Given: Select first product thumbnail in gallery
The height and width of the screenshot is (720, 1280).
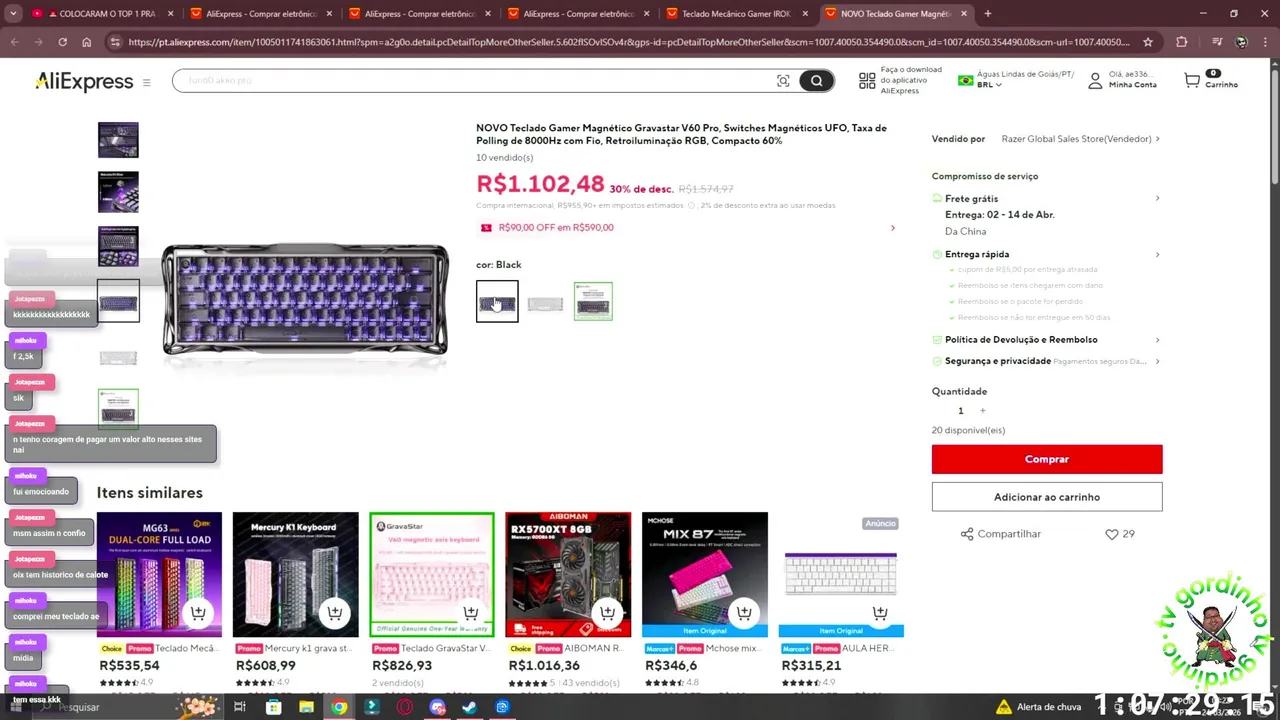Looking at the screenshot, I should pos(118,140).
